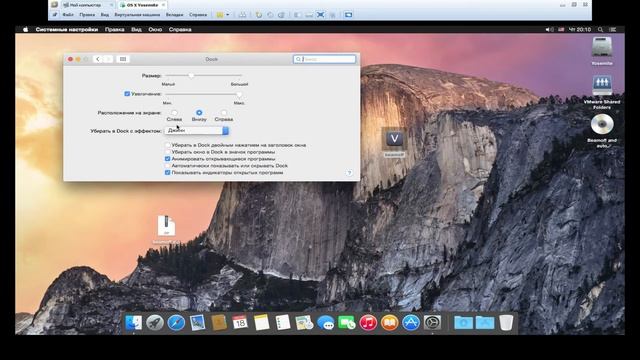The height and width of the screenshot is (360, 640).
Task: Open VMware Файл menu
Action: (68, 15)
